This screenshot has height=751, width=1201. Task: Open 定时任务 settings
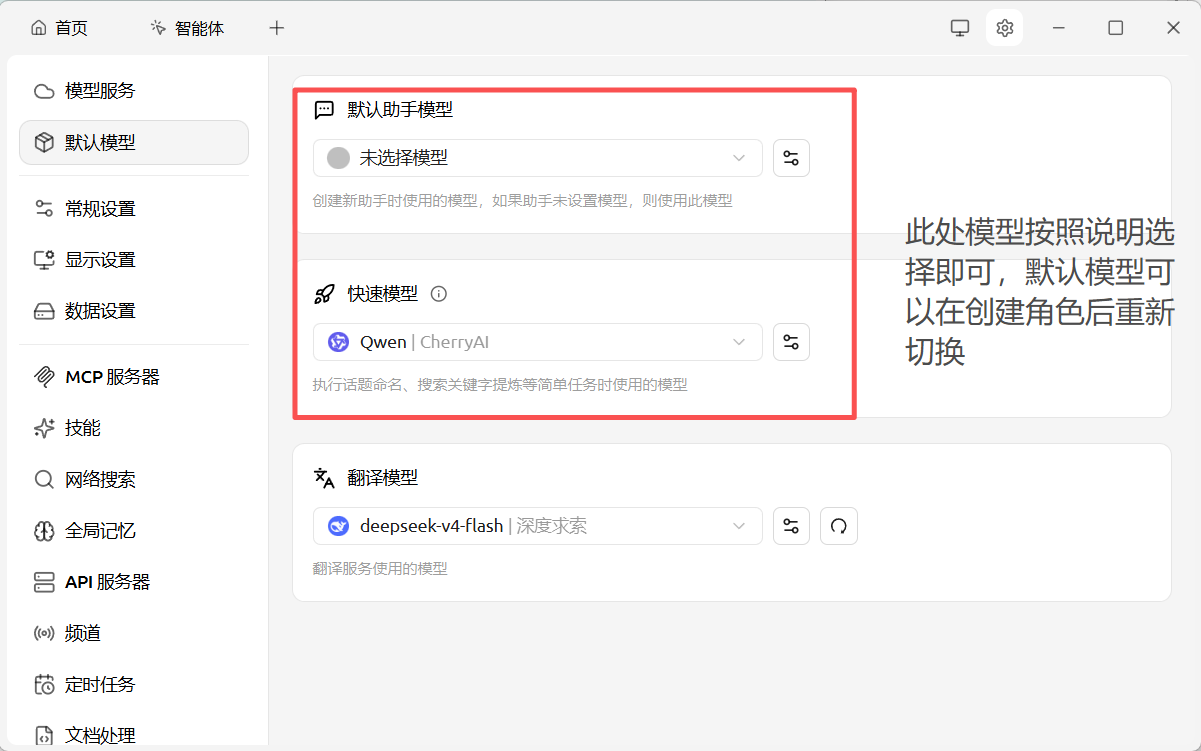tap(134, 685)
